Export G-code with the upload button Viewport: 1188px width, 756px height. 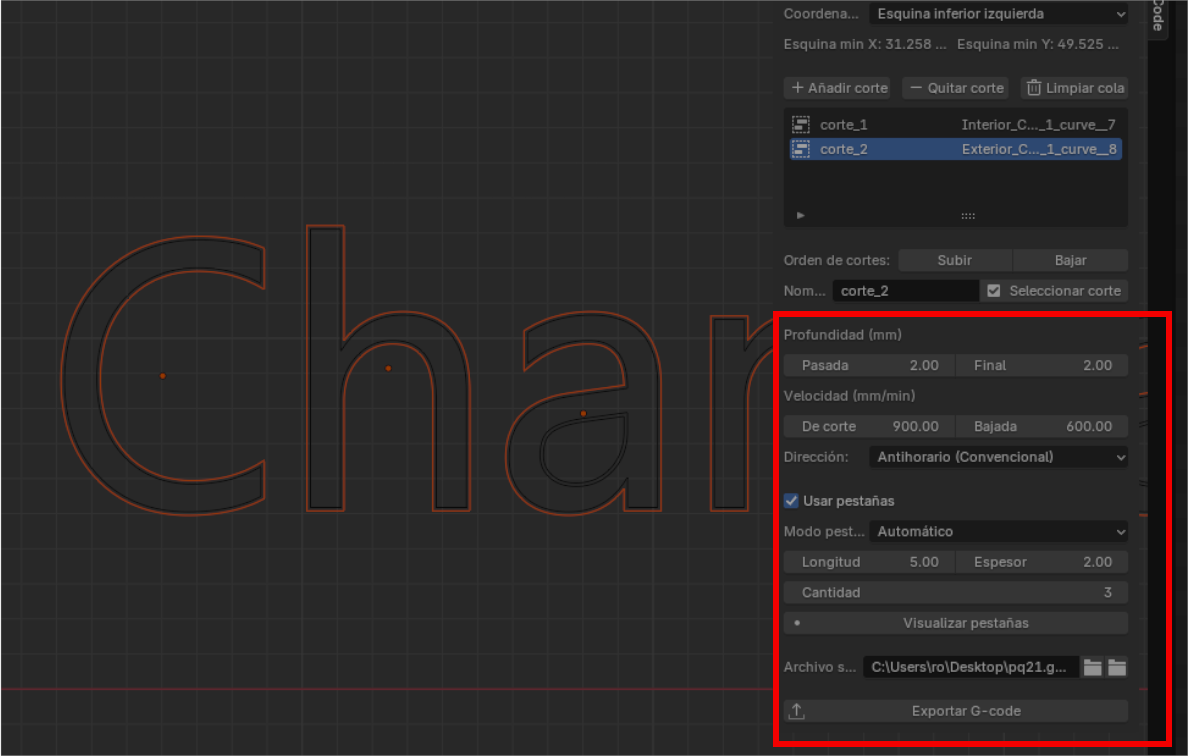click(x=955, y=711)
